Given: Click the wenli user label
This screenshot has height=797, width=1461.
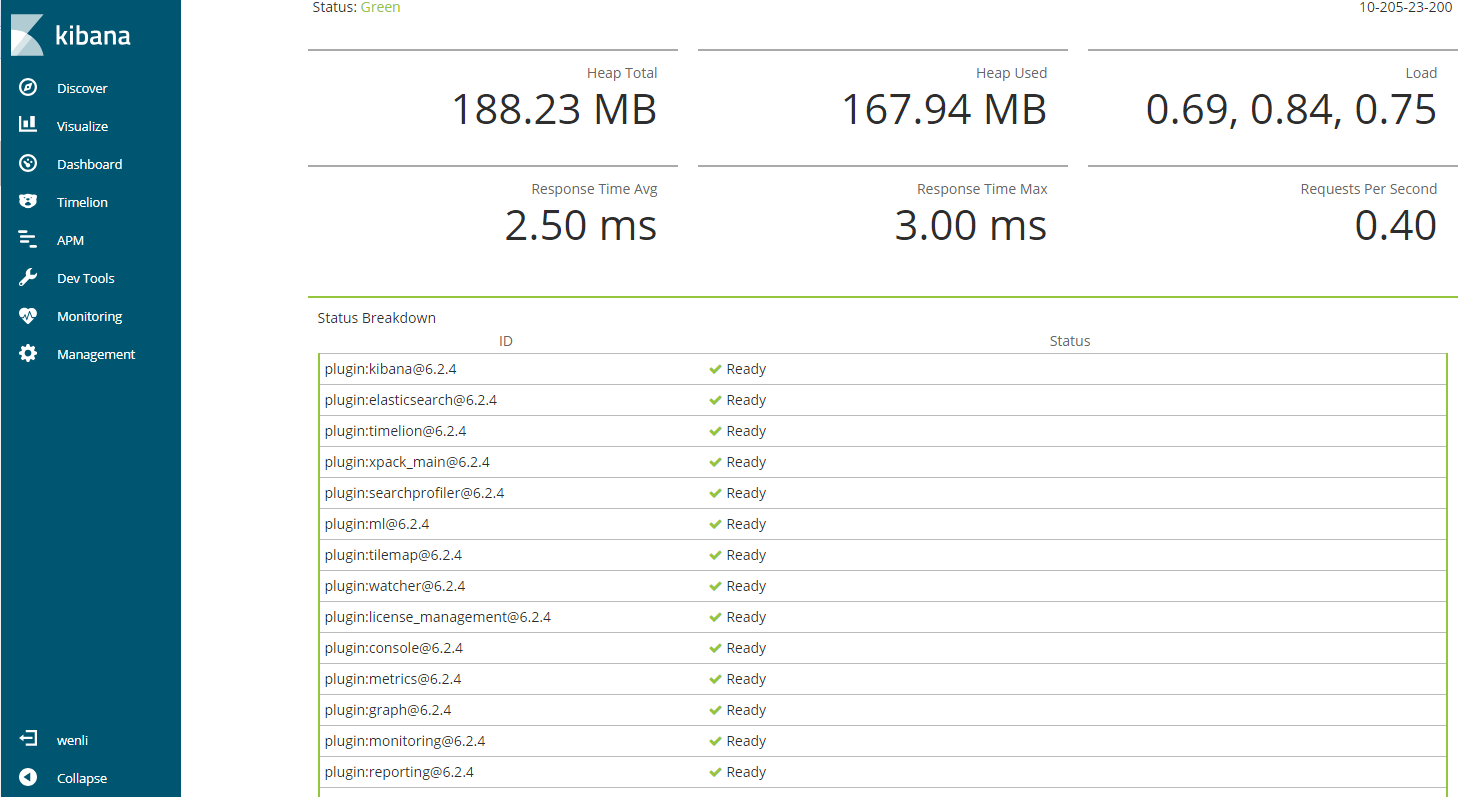Looking at the screenshot, I should tap(73, 740).
